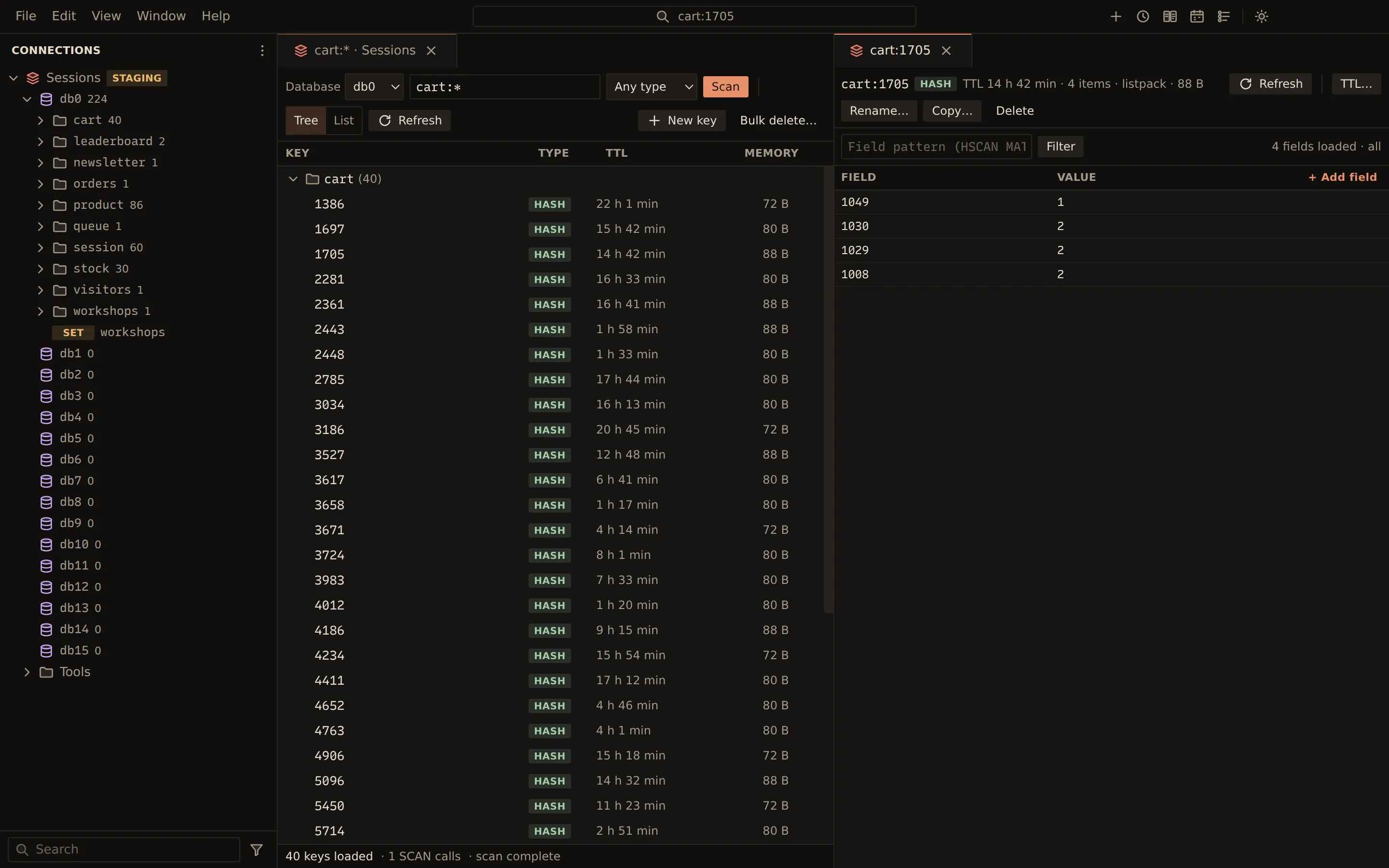
Task: Click the key list vertical scrollbar
Action: pyautogui.click(x=828, y=391)
